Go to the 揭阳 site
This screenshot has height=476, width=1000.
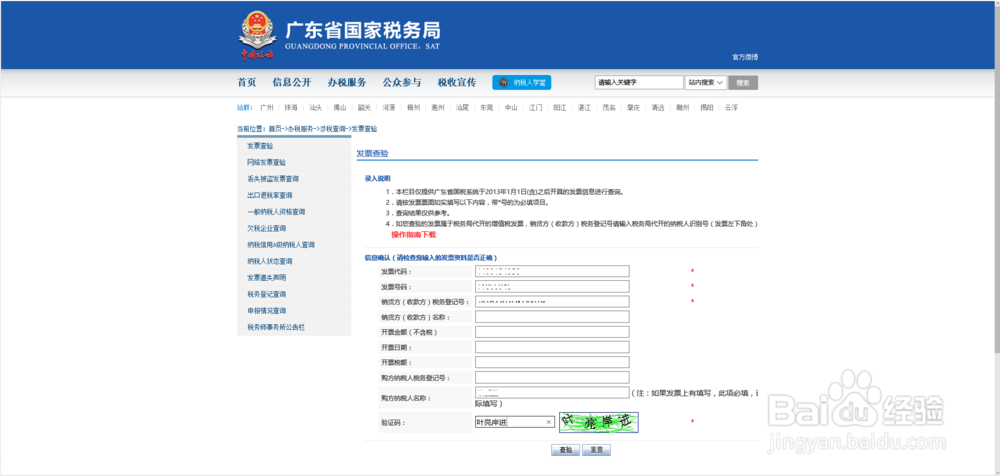[707, 108]
